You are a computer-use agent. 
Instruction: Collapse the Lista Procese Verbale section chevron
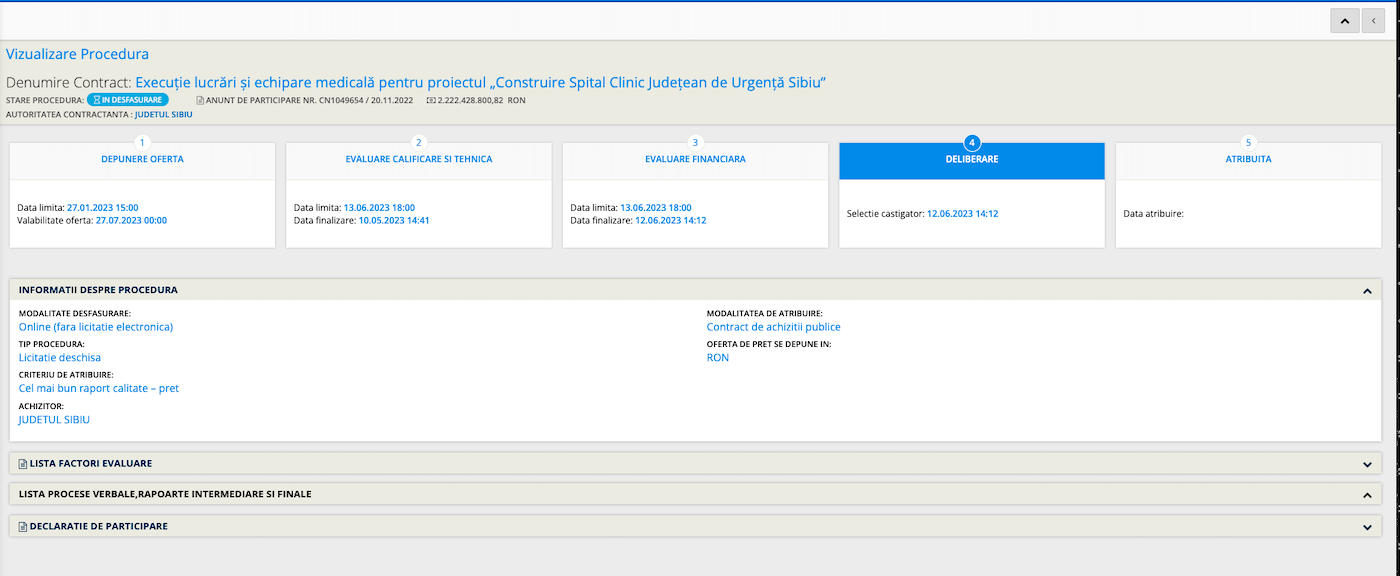1366,495
